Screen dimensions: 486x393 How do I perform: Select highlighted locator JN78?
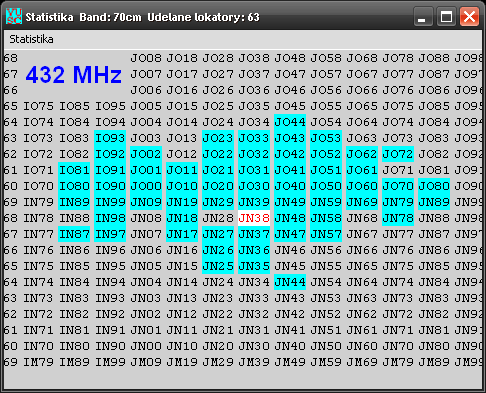(x=398, y=218)
